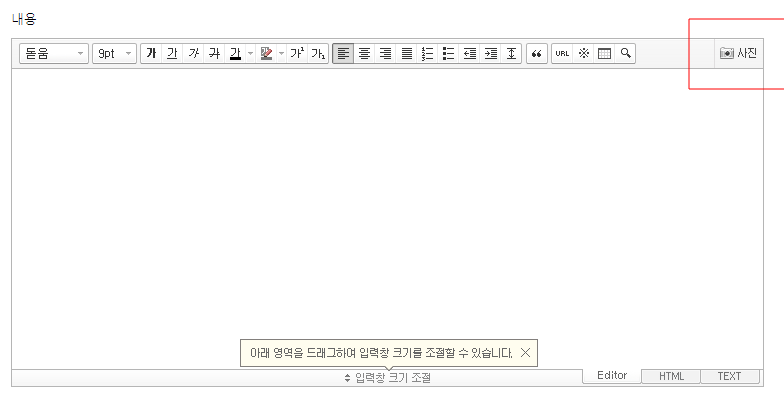Align text to the left
This screenshot has height=399, width=784.
[343, 54]
